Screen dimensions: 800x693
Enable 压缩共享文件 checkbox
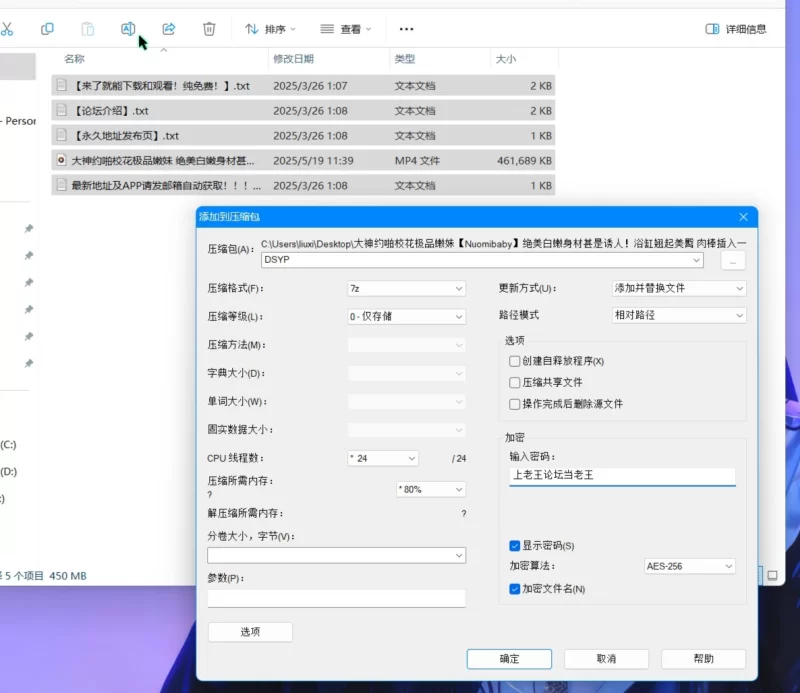click(514, 383)
